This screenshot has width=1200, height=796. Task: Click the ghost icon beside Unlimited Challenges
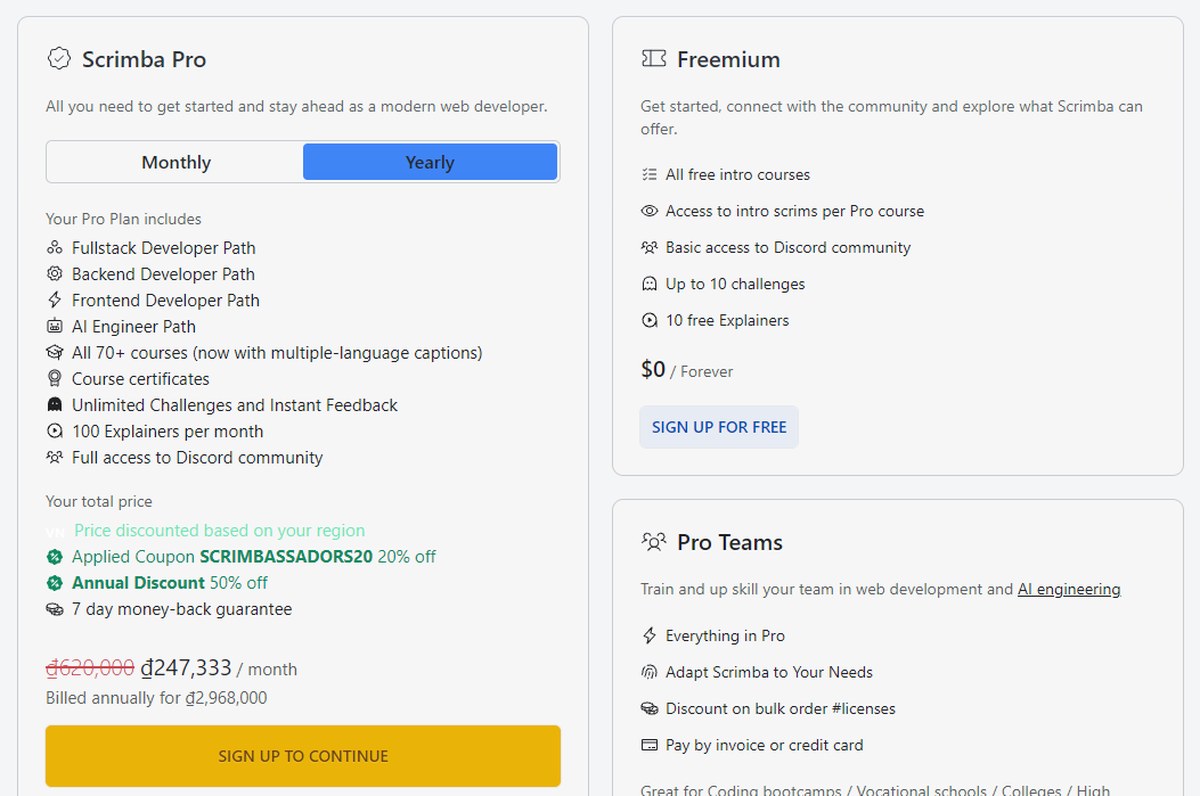coord(55,405)
